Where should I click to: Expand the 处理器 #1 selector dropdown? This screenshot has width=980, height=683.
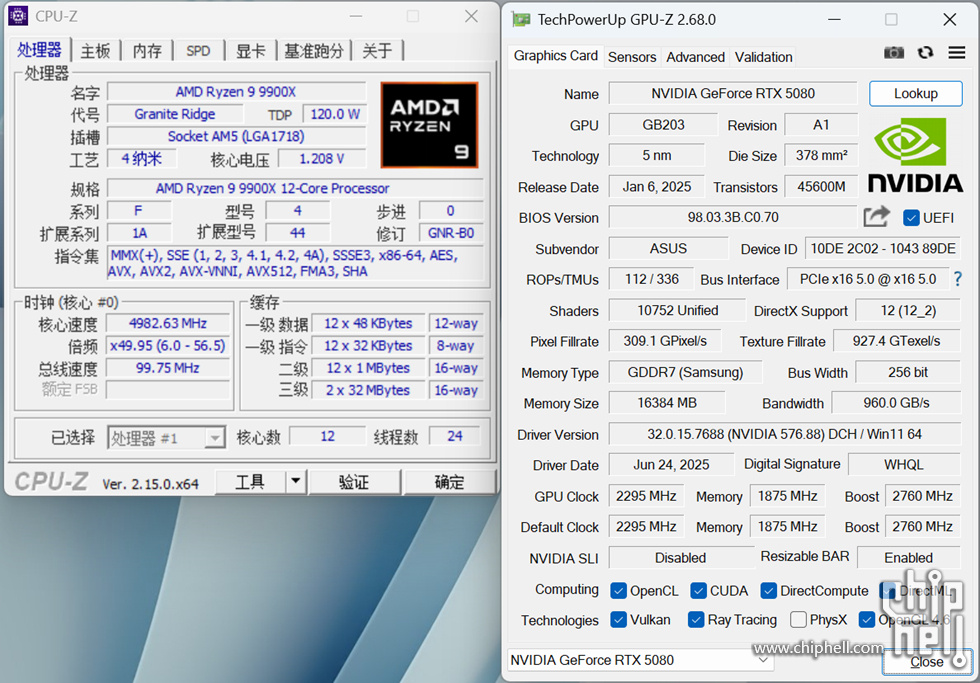[214, 438]
